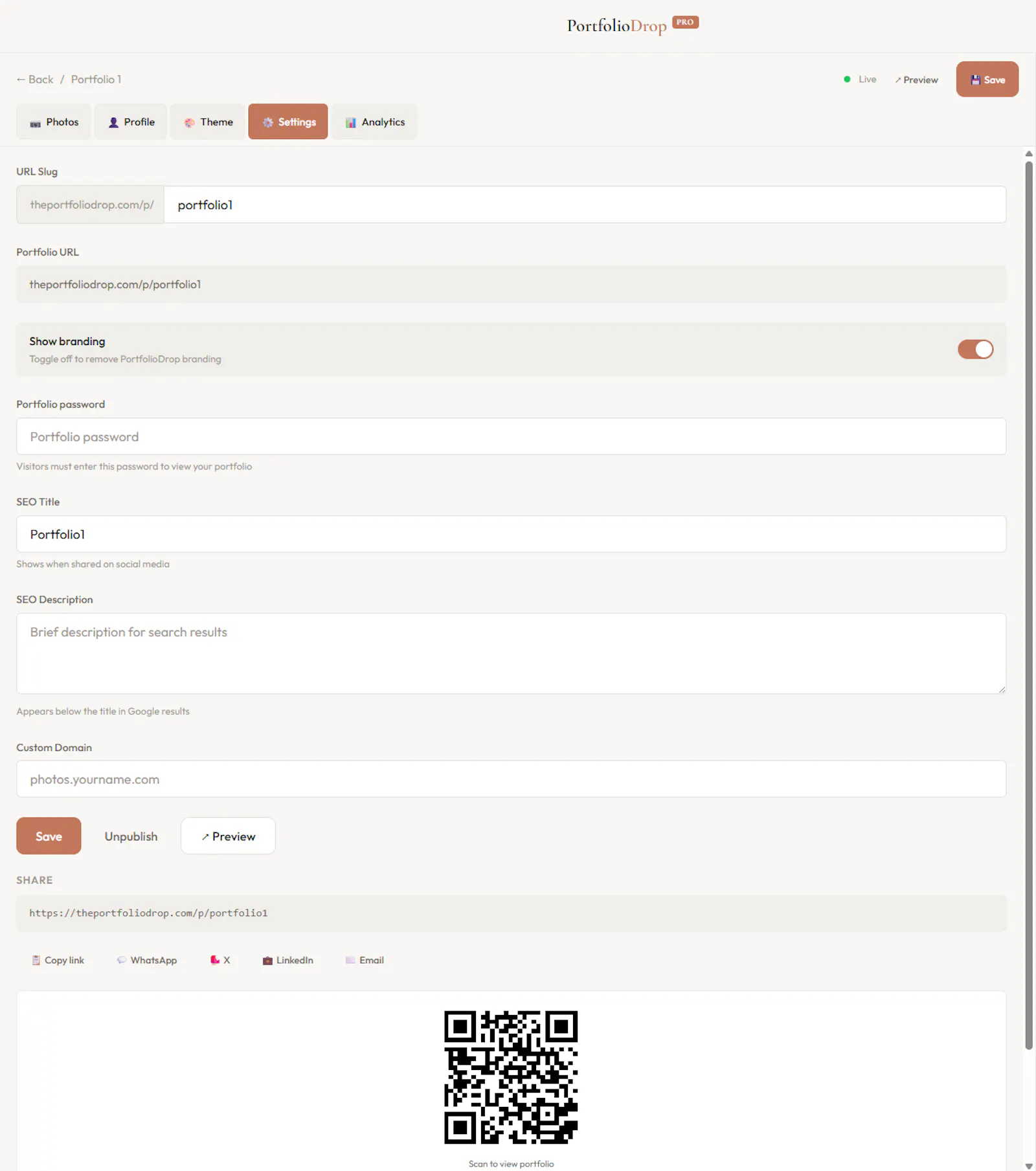Share portfolio on LinkedIn
This screenshot has width=1036, height=1171.
[x=288, y=960]
